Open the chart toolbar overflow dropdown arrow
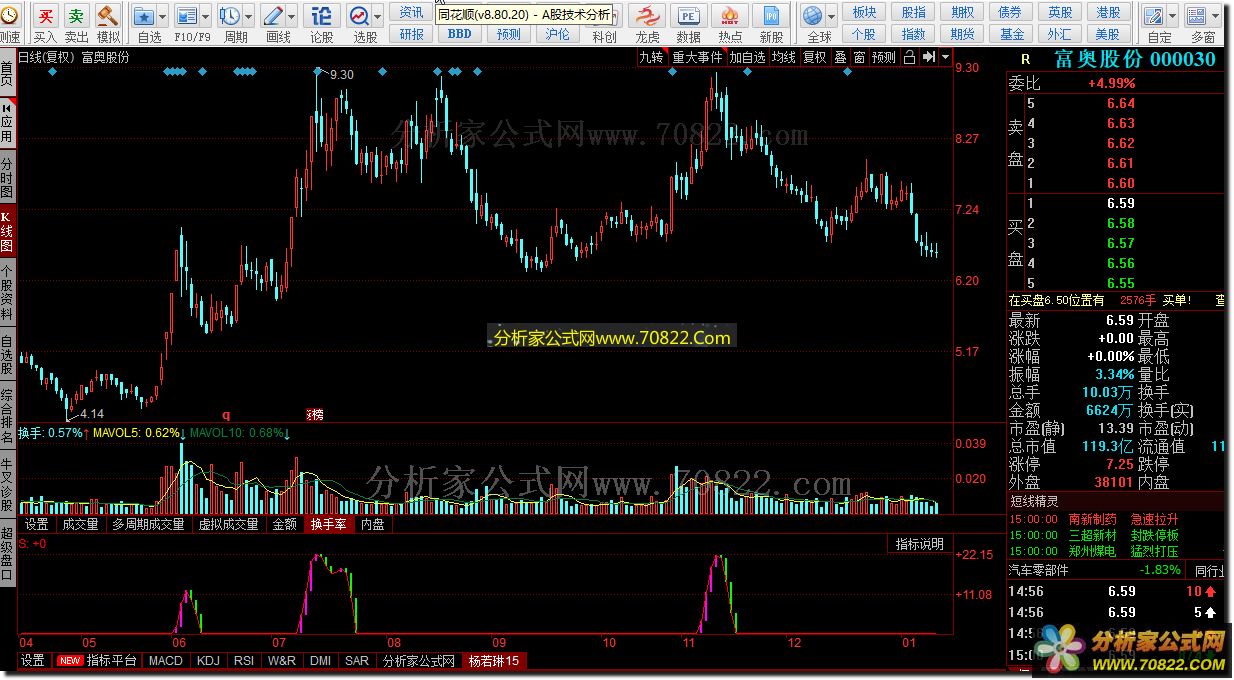Screen dimensions: 1234x680 [x=945, y=57]
